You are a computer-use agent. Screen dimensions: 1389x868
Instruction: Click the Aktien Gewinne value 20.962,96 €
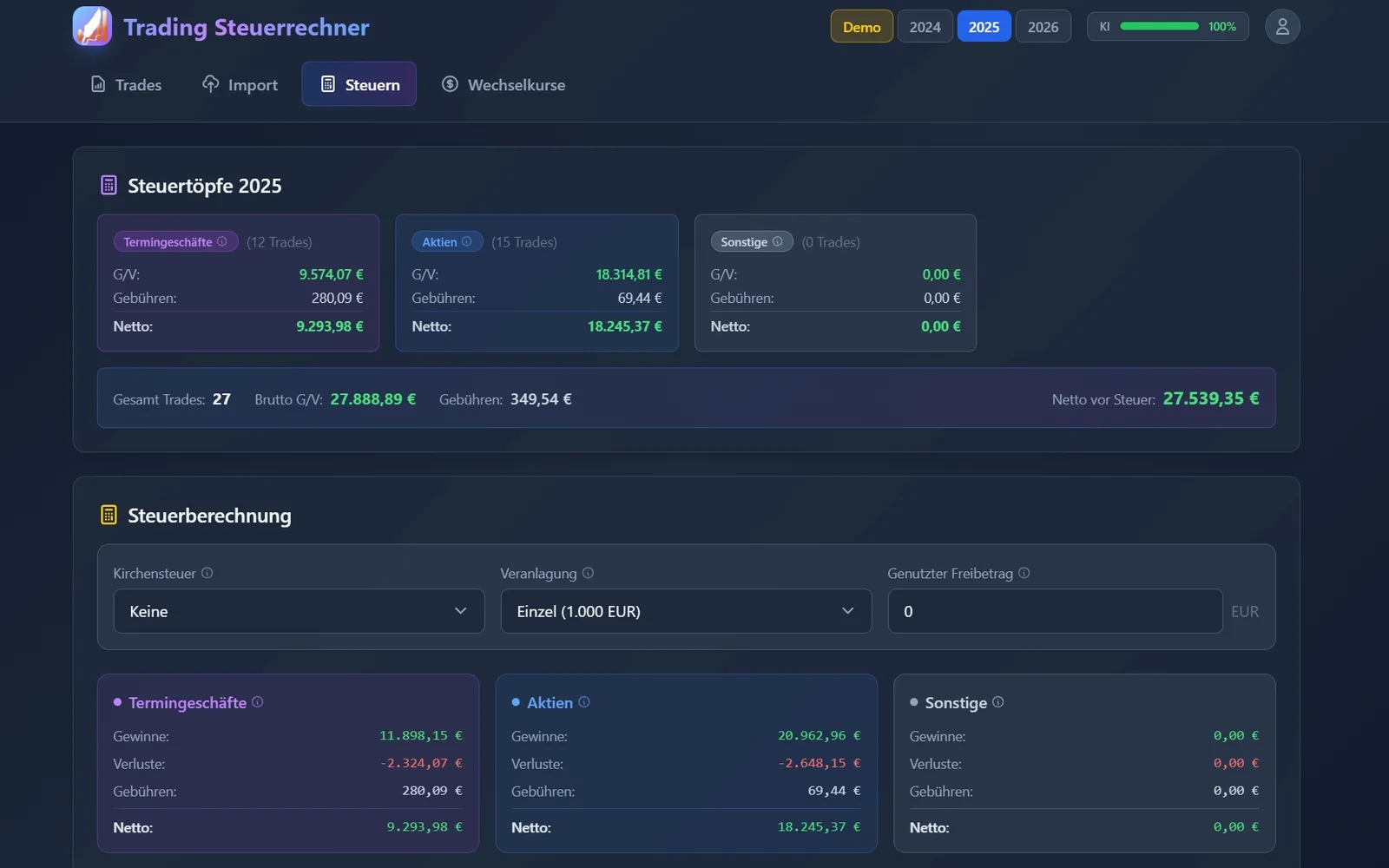tap(820, 735)
